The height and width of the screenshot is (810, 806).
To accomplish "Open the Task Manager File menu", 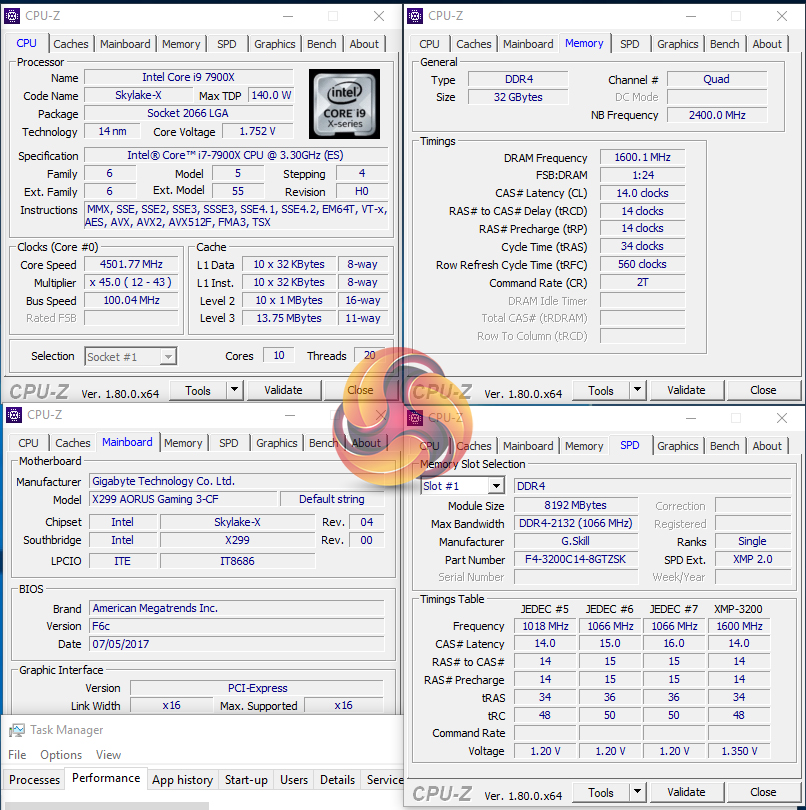I will tap(17, 755).
